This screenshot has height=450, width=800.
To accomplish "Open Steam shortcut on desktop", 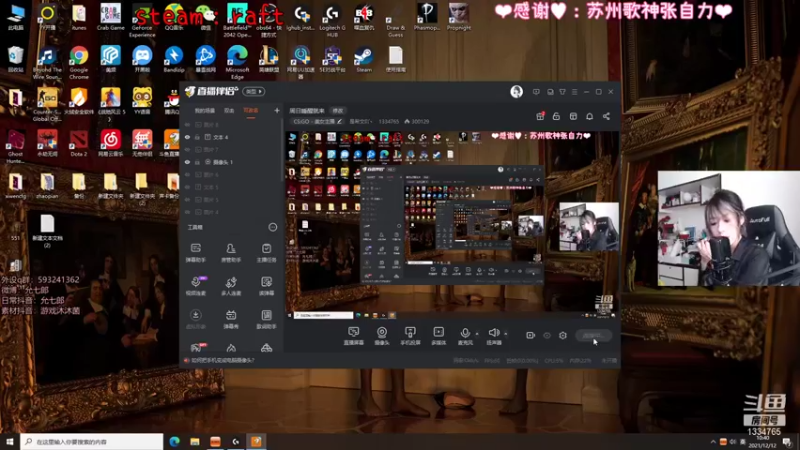I will pos(364,59).
